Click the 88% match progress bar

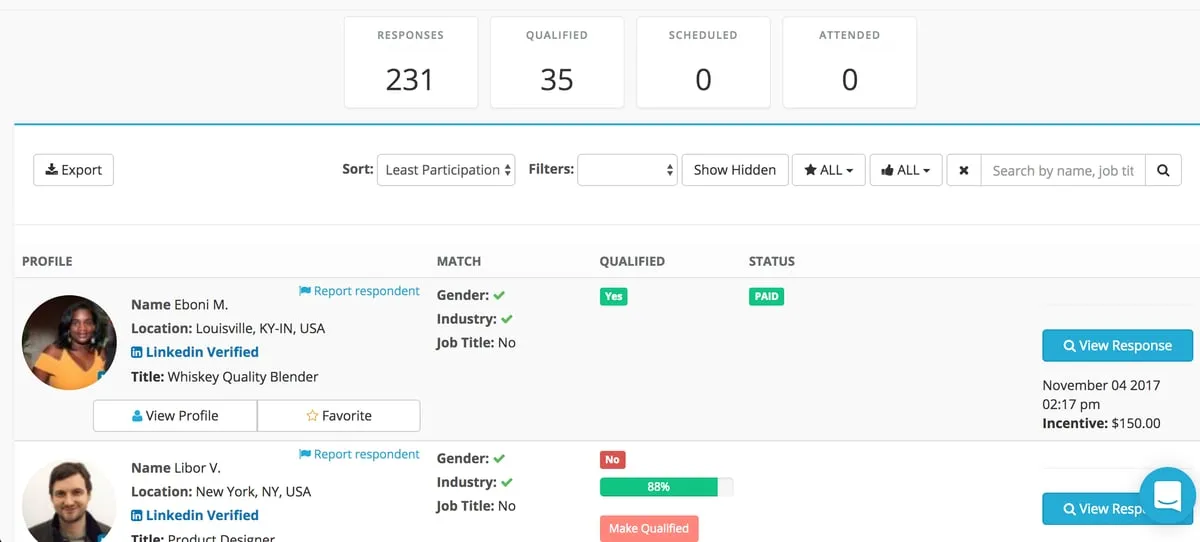(666, 487)
